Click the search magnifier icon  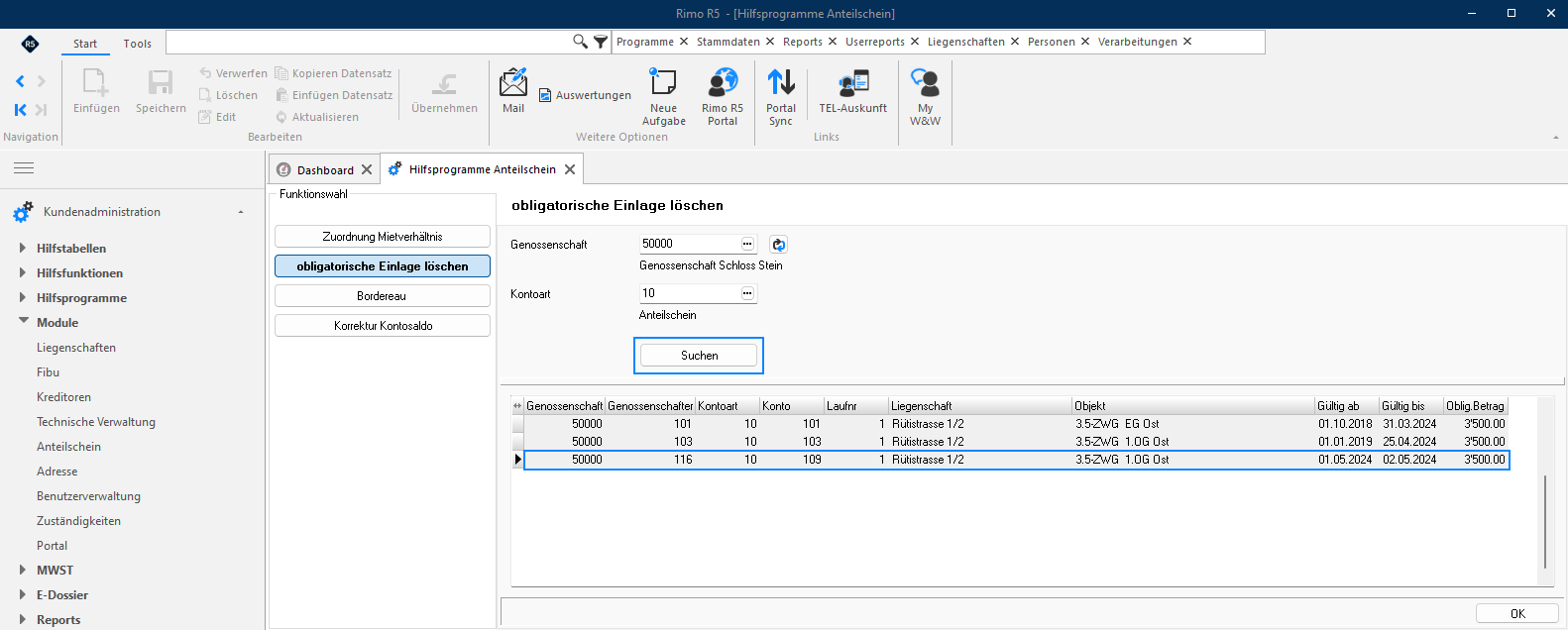[x=580, y=42]
